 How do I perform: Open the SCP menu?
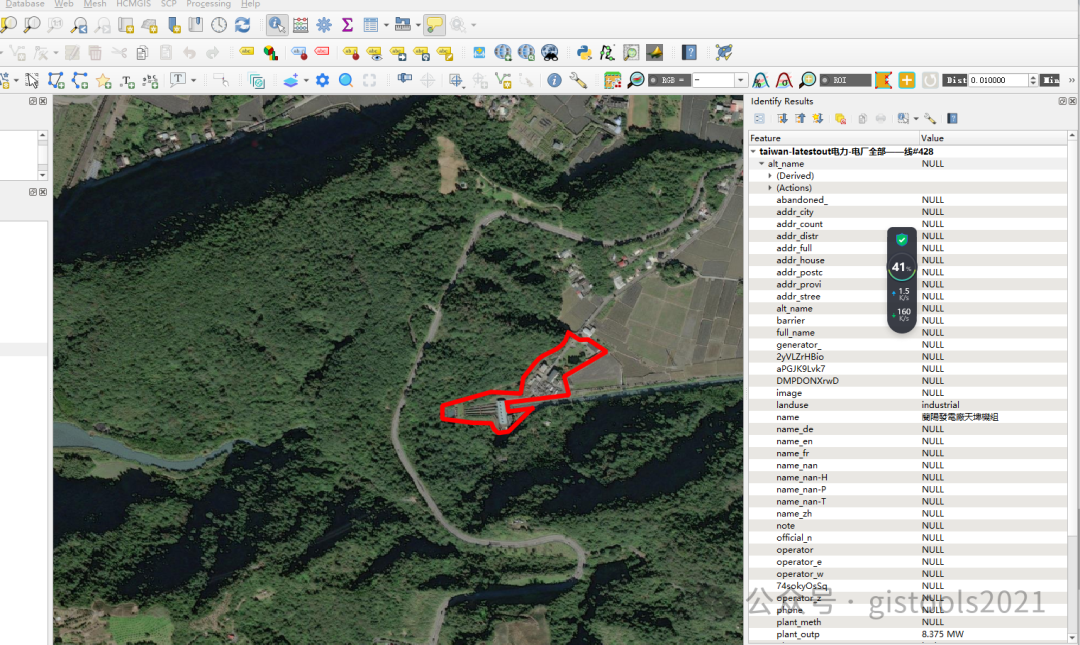tap(169, 4)
